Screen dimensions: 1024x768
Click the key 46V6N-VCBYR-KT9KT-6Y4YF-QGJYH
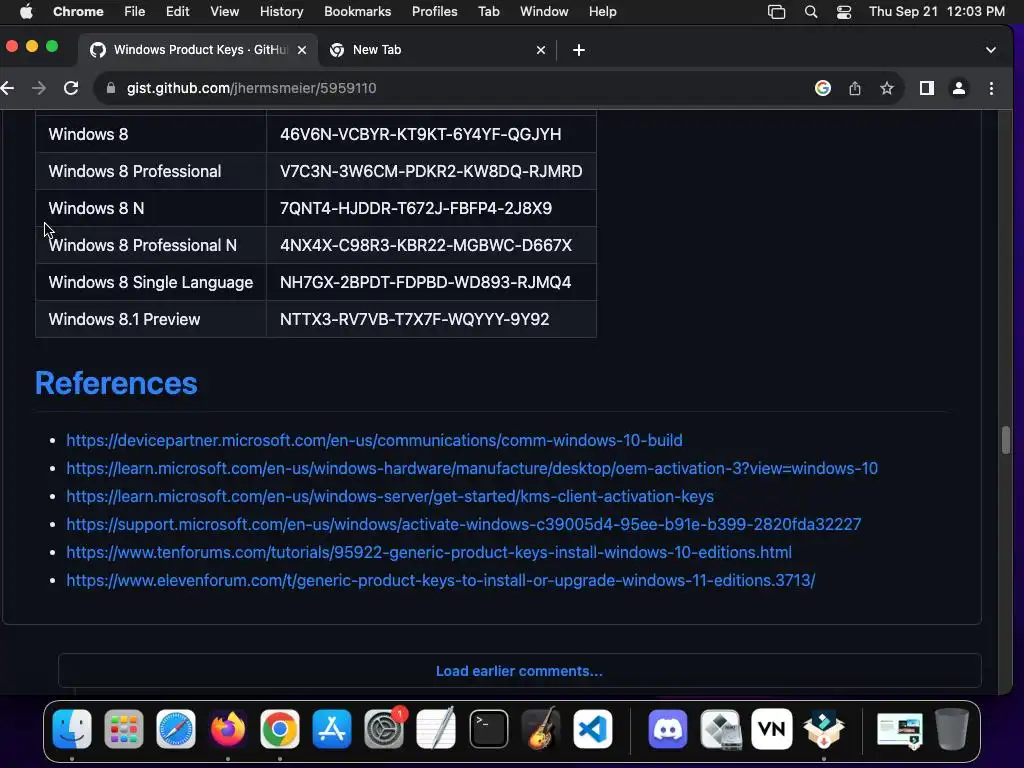pyautogui.click(x=421, y=134)
